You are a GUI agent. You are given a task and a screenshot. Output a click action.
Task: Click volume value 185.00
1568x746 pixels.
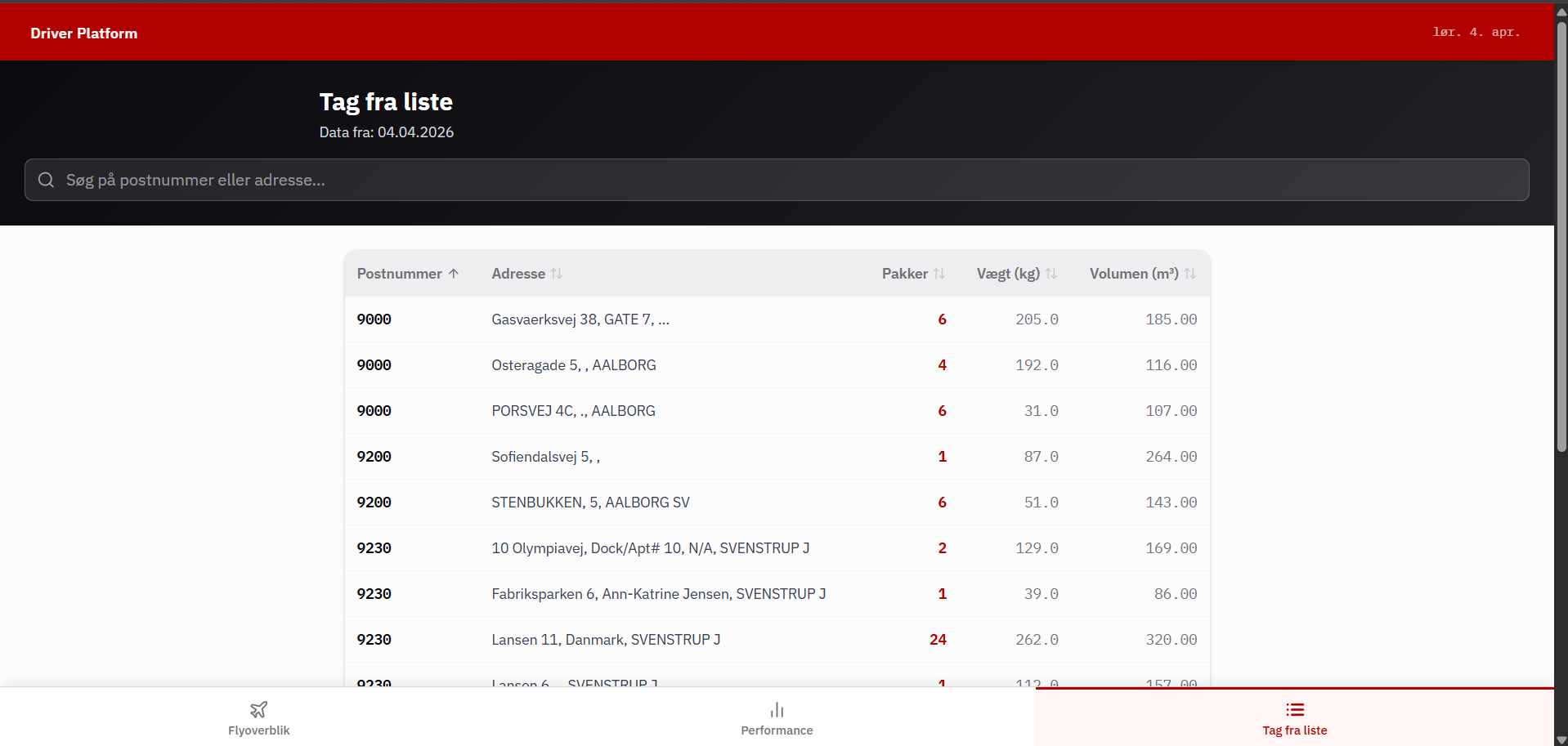1172,319
